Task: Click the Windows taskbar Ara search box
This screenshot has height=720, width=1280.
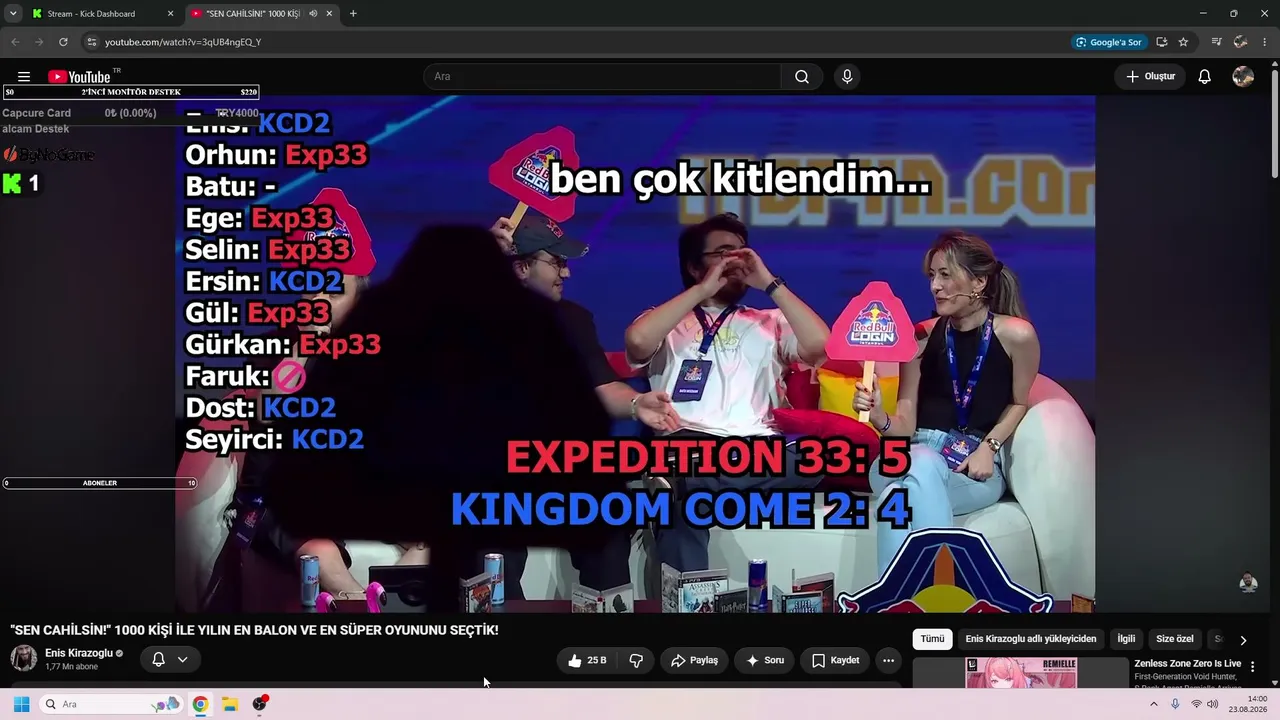Action: coord(110,704)
